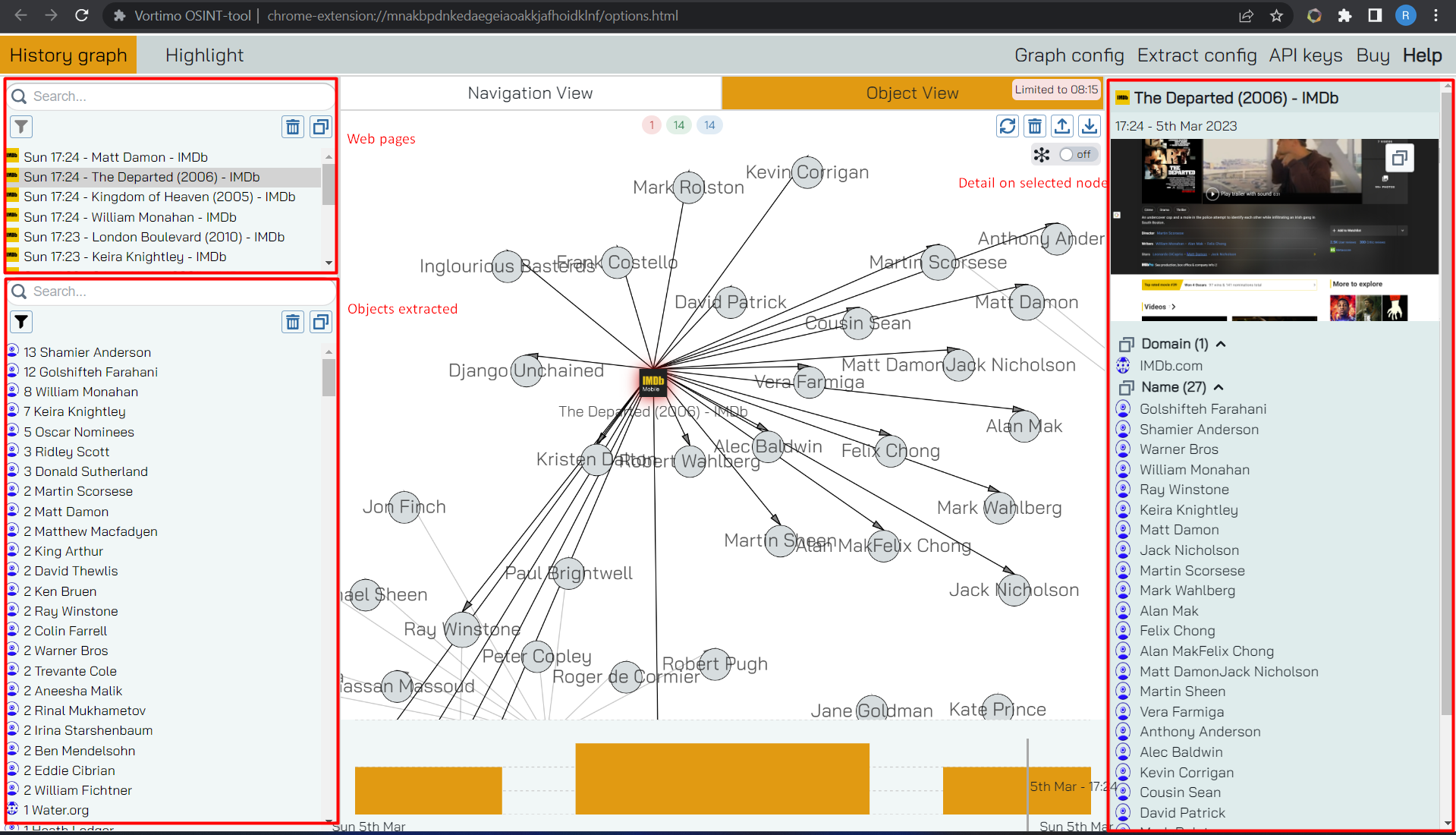Viewport: 1456px width, 835px height.
Task: Select London Boulevard (2010) - IMDb entry
Action: click(x=163, y=237)
